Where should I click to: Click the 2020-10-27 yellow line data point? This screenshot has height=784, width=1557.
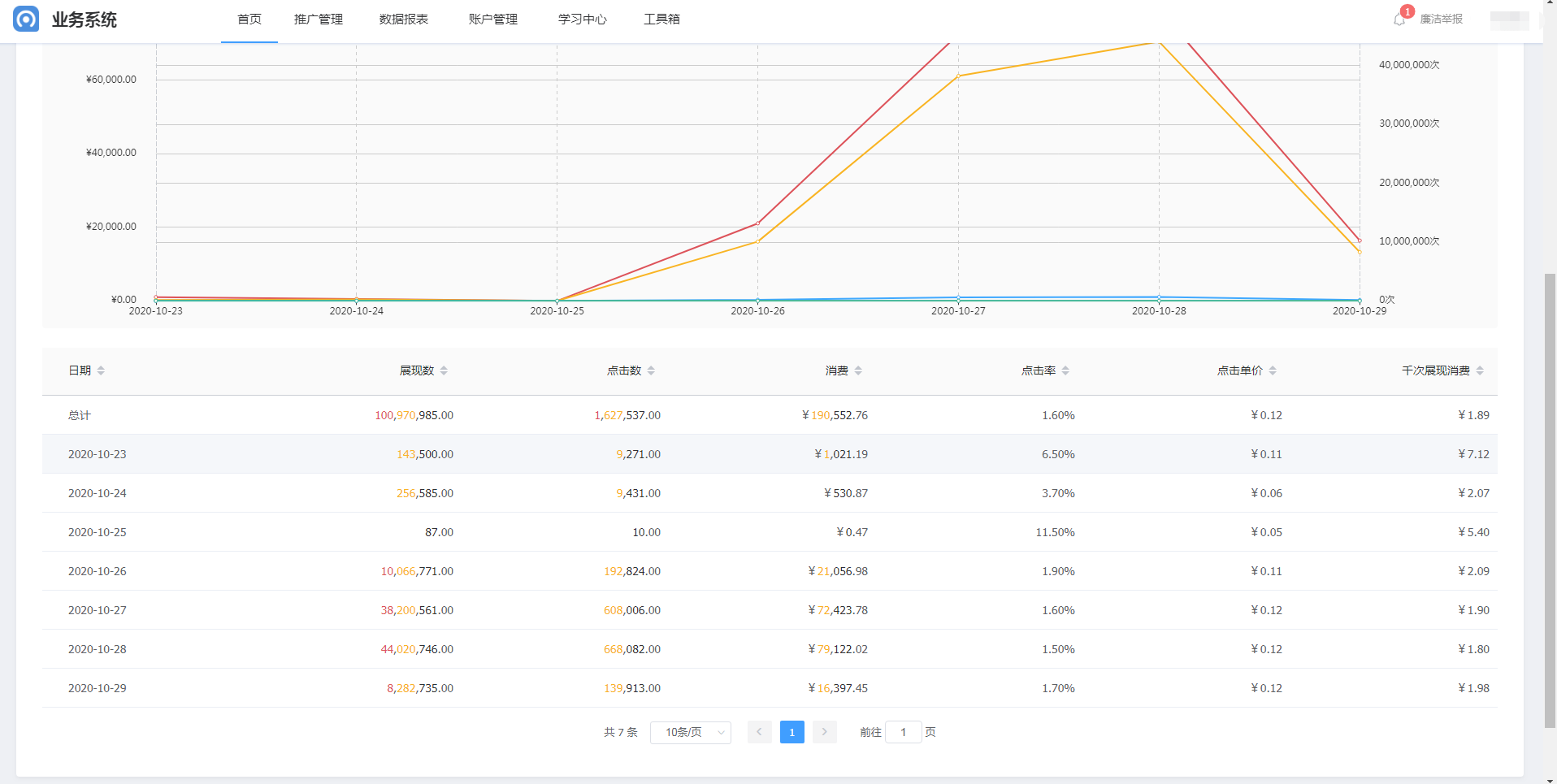point(959,76)
